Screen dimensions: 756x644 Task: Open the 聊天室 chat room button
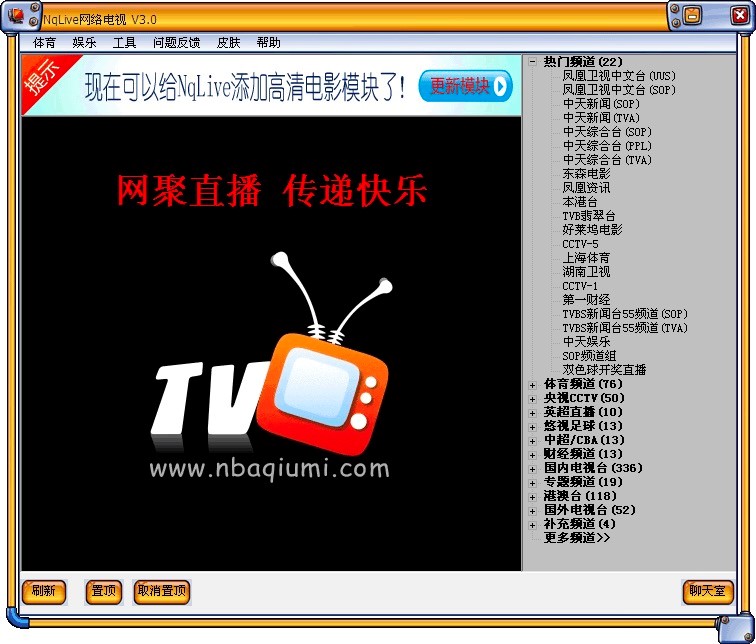click(x=707, y=591)
